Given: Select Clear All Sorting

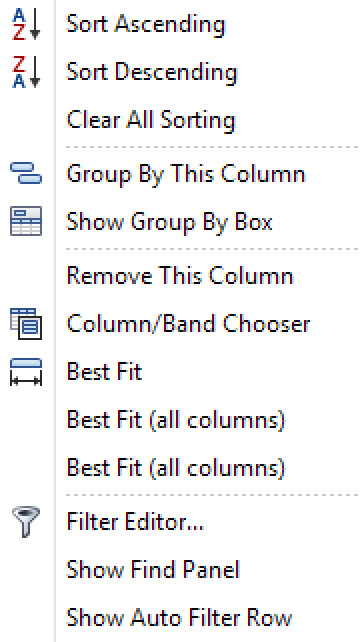Looking at the screenshot, I should click(151, 120).
